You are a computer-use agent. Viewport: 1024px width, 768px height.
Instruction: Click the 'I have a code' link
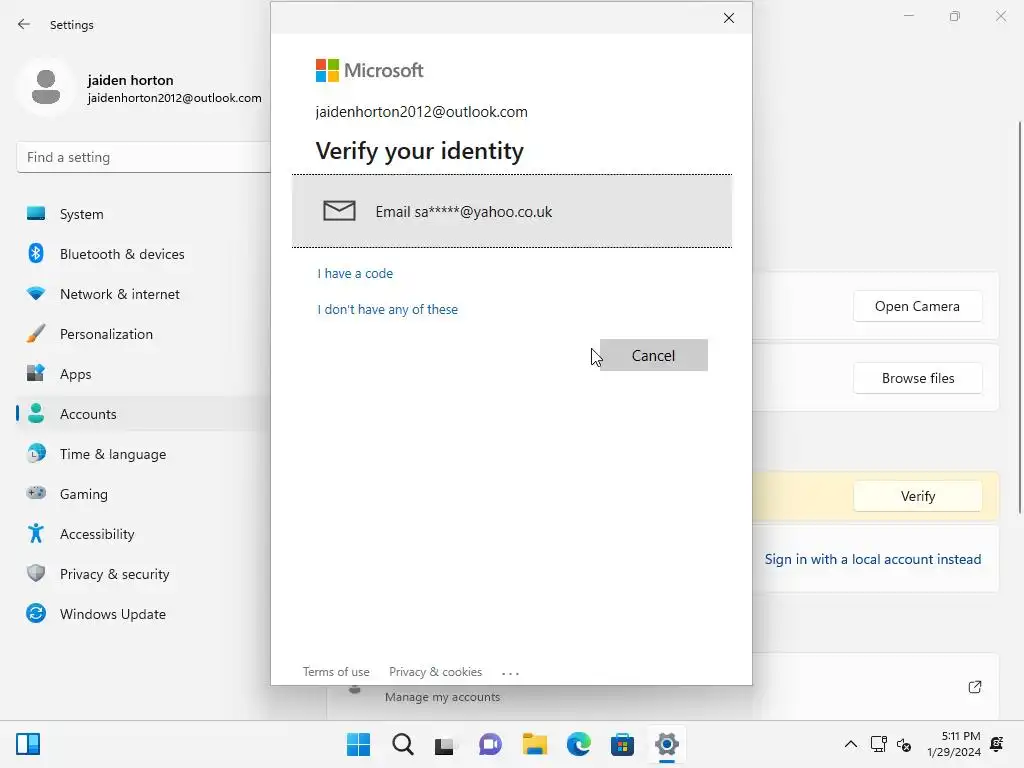(x=355, y=274)
